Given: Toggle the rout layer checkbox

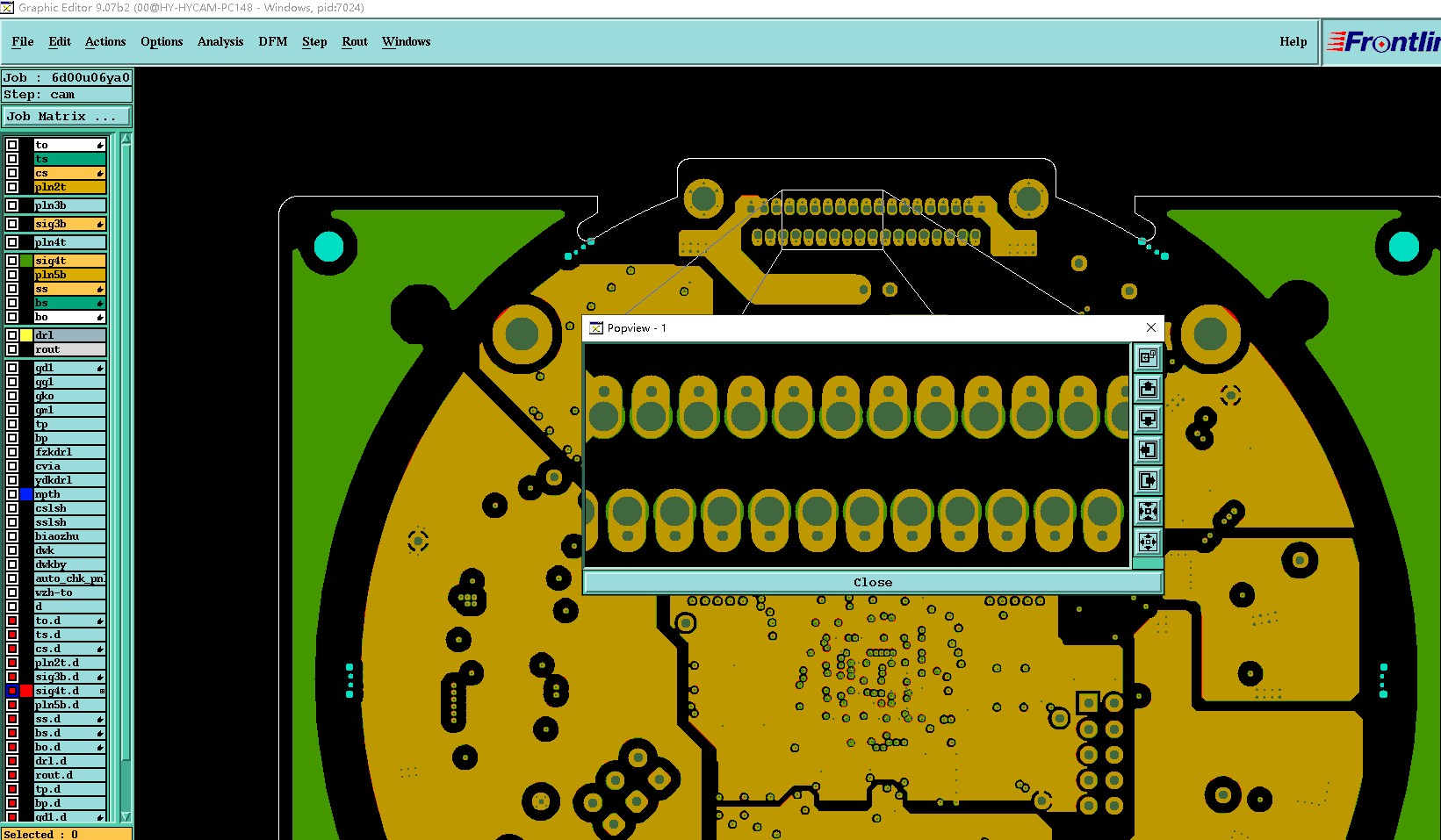Looking at the screenshot, I should pos(12,349).
